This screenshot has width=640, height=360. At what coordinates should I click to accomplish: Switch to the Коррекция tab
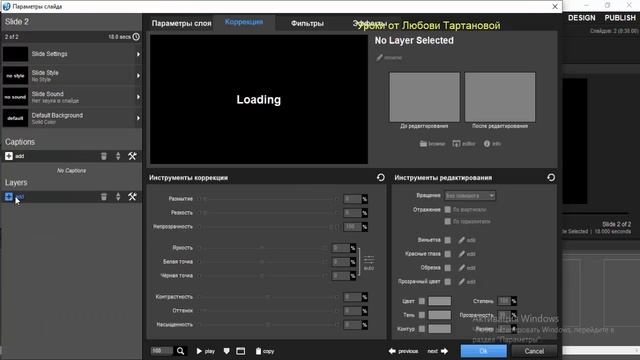pos(244,22)
